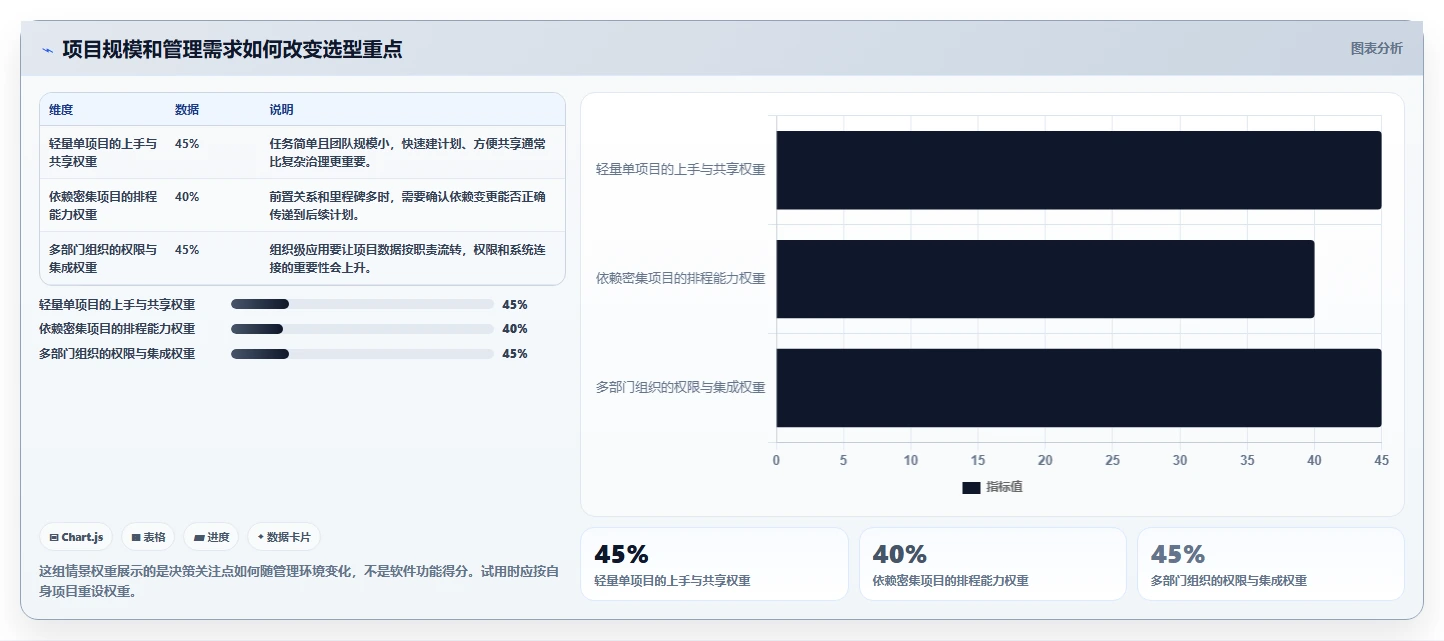
Task: Click the 数据卡片 chip
Action: click(x=284, y=537)
